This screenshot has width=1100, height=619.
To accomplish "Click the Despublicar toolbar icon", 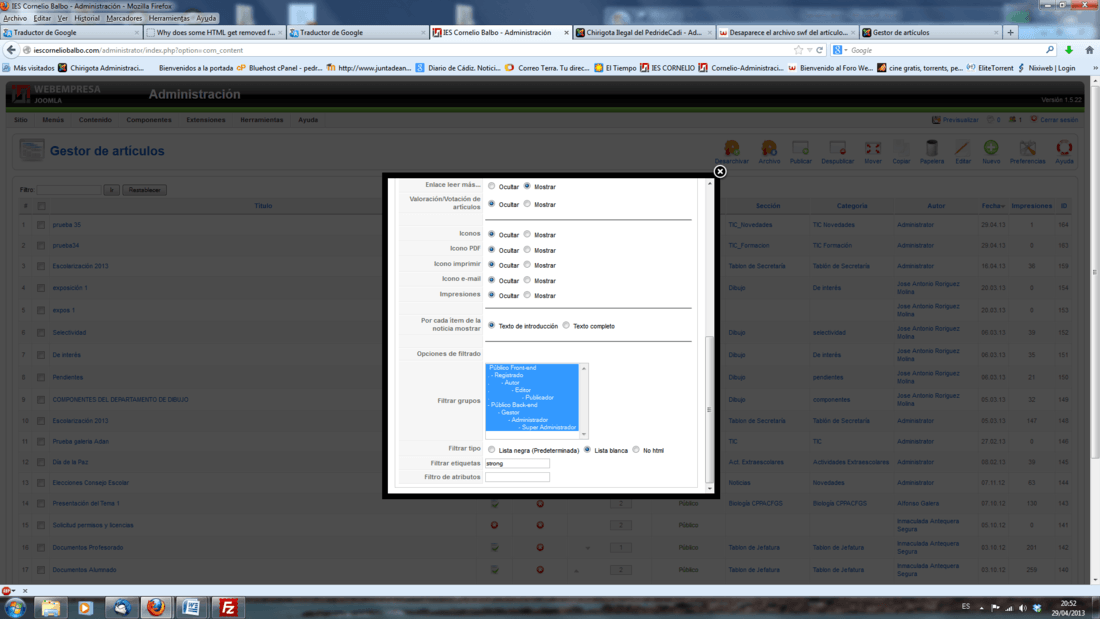I will click(x=838, y=152).
